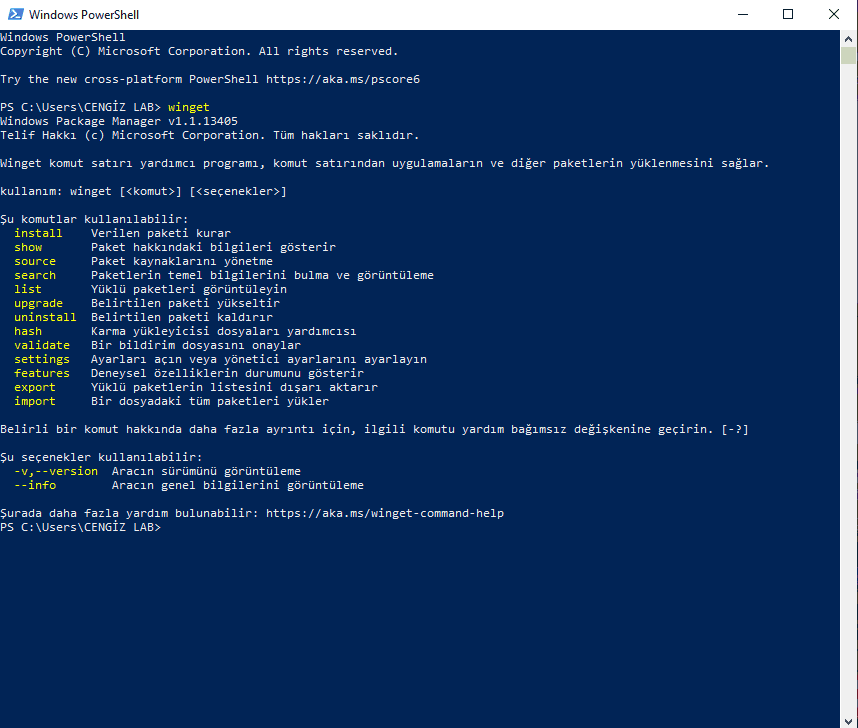Click the 'Telif Hakkı (c) Microsoft Corporation' line
This screenshot has width=858, height=728.
(210, 135)
